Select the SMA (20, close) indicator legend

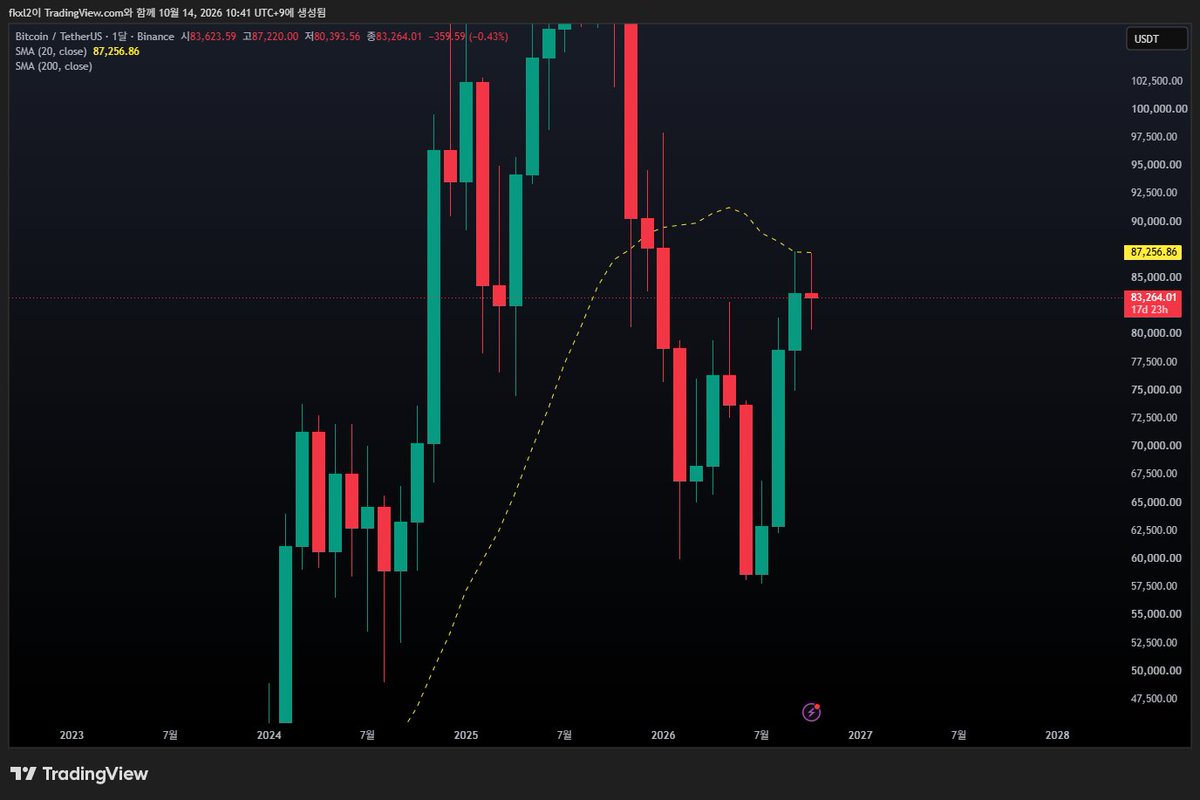[x=51, y=51]
